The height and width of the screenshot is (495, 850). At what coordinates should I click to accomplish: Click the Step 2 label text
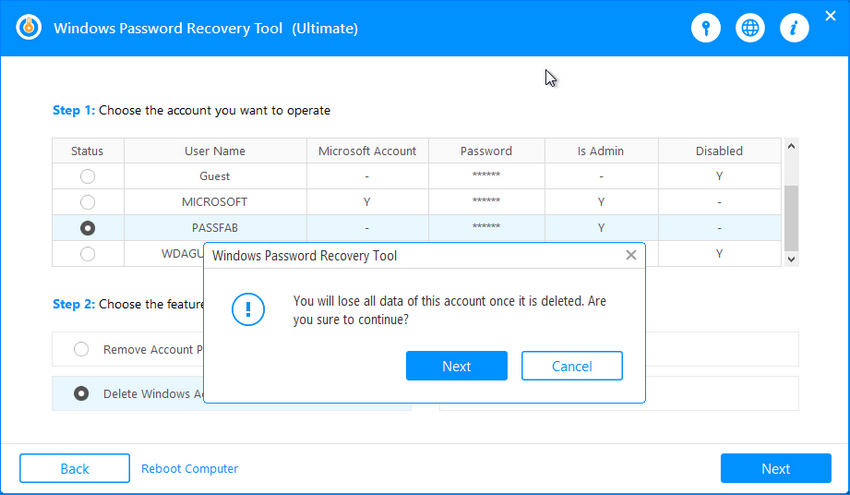74,304
